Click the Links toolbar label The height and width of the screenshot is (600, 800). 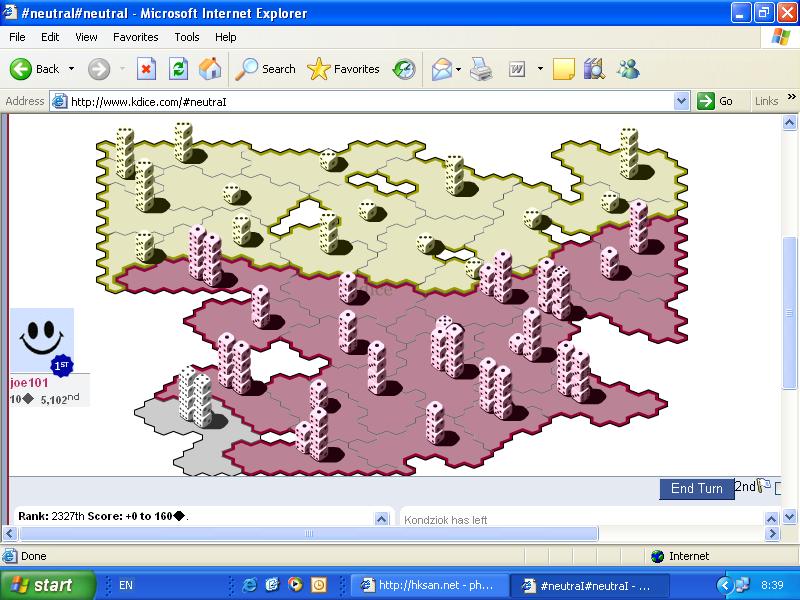[766, 101]
